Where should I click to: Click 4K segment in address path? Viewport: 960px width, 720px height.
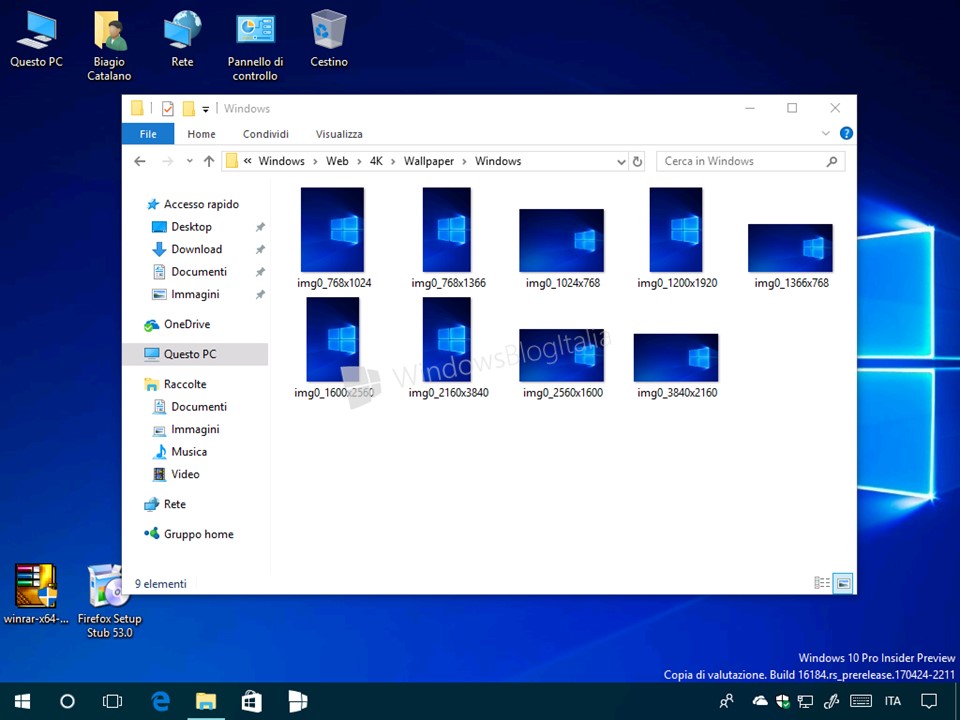(376, 161)
